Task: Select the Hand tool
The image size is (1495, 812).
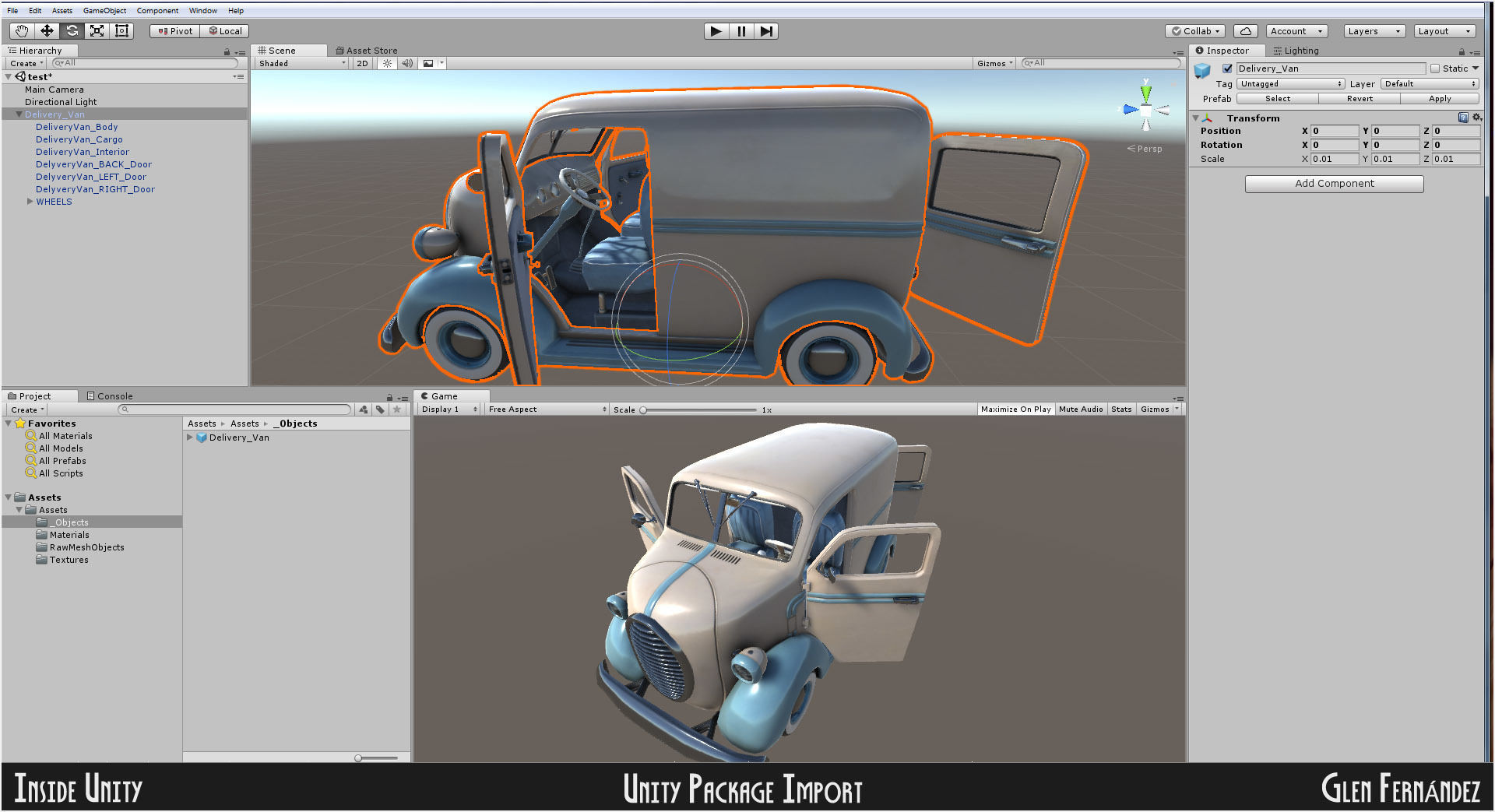Action: pos(22,31)
